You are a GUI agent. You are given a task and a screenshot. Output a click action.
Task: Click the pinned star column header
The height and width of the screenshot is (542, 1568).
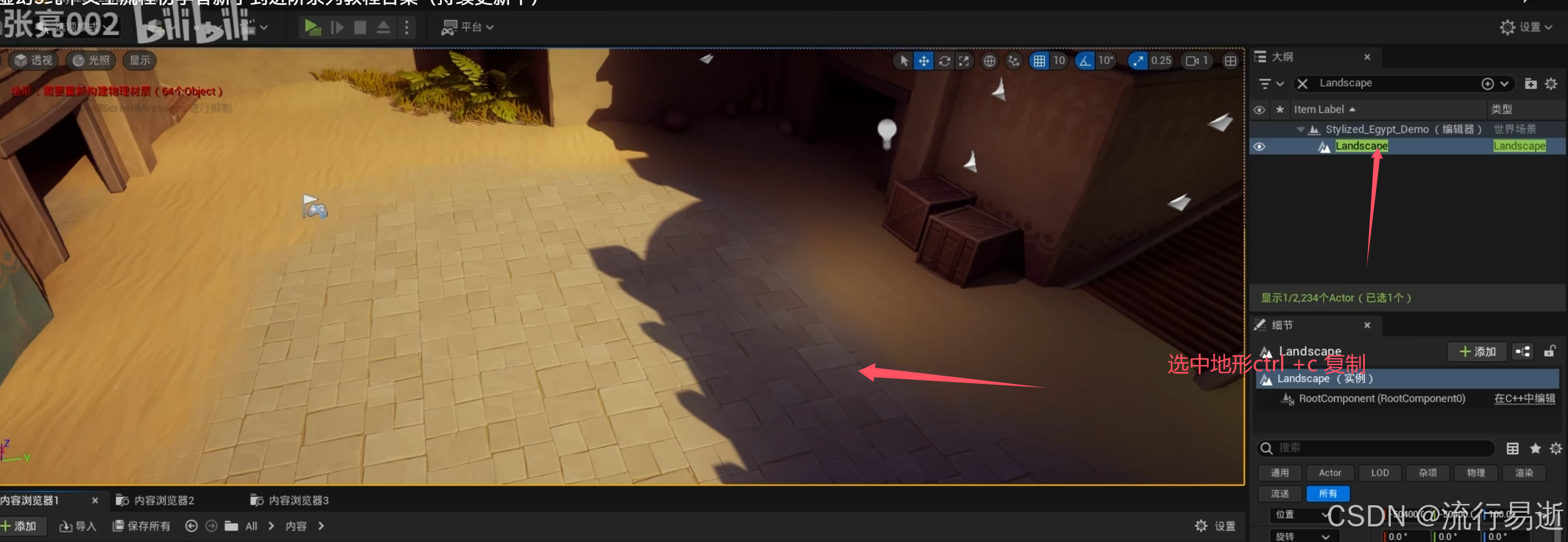[x=1279, y=110]
